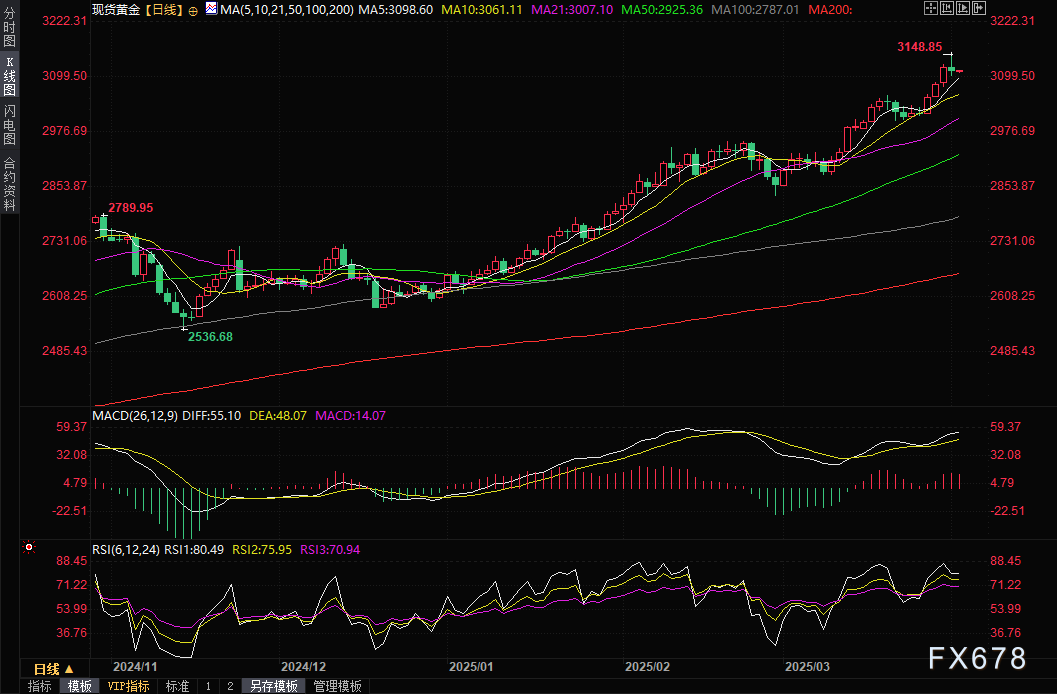The width and height of the screenshot is (1057, 694).
Task: Click the exit arrow icon at top right
Action: [979, 8]
